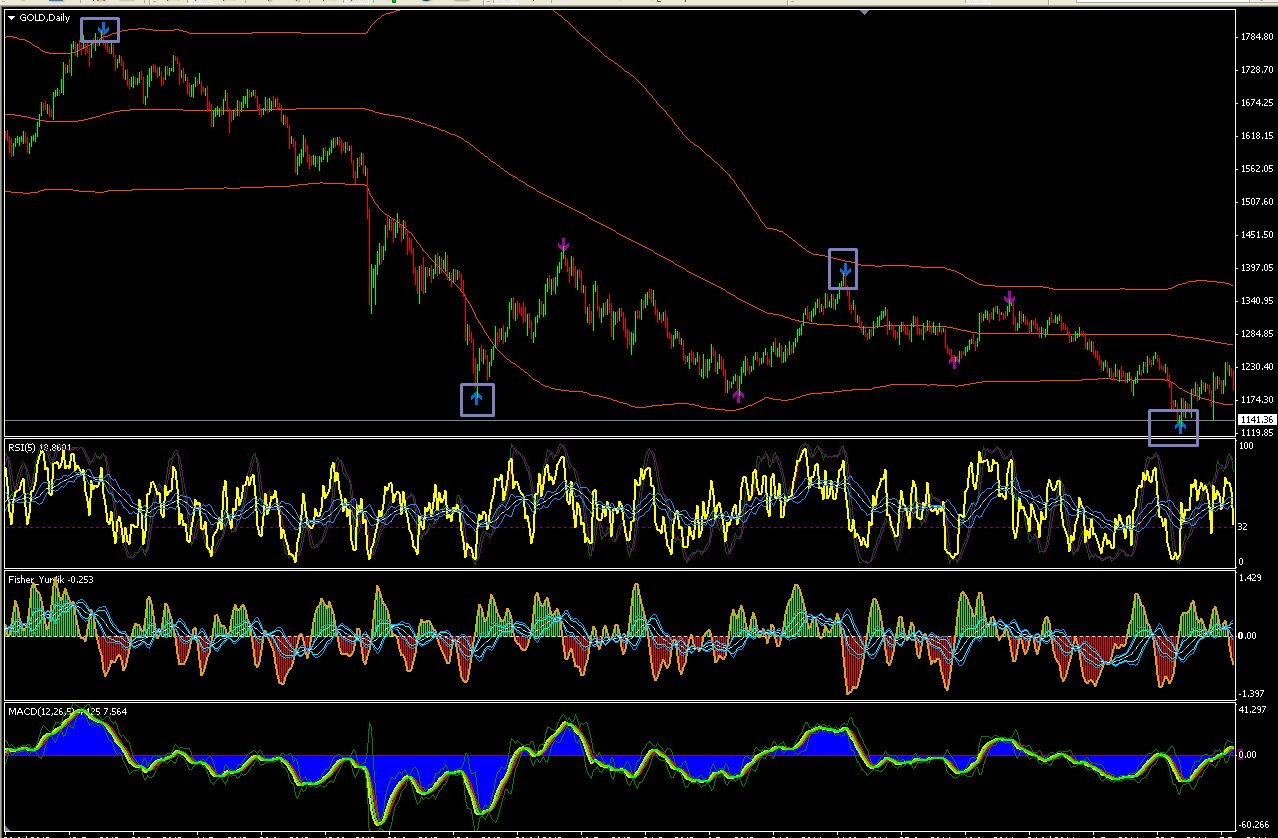This screenshot has width=1278, height=838.
Task: Click the 1451.50 price axis label
Action: coord(1255,235)
